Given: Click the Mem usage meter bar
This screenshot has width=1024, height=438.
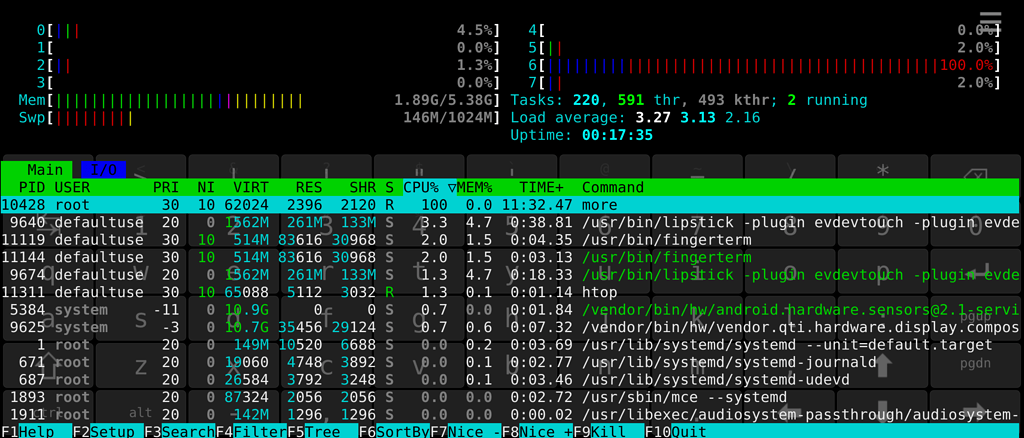Looking at the screenshot, I should [x=259, y=101].
